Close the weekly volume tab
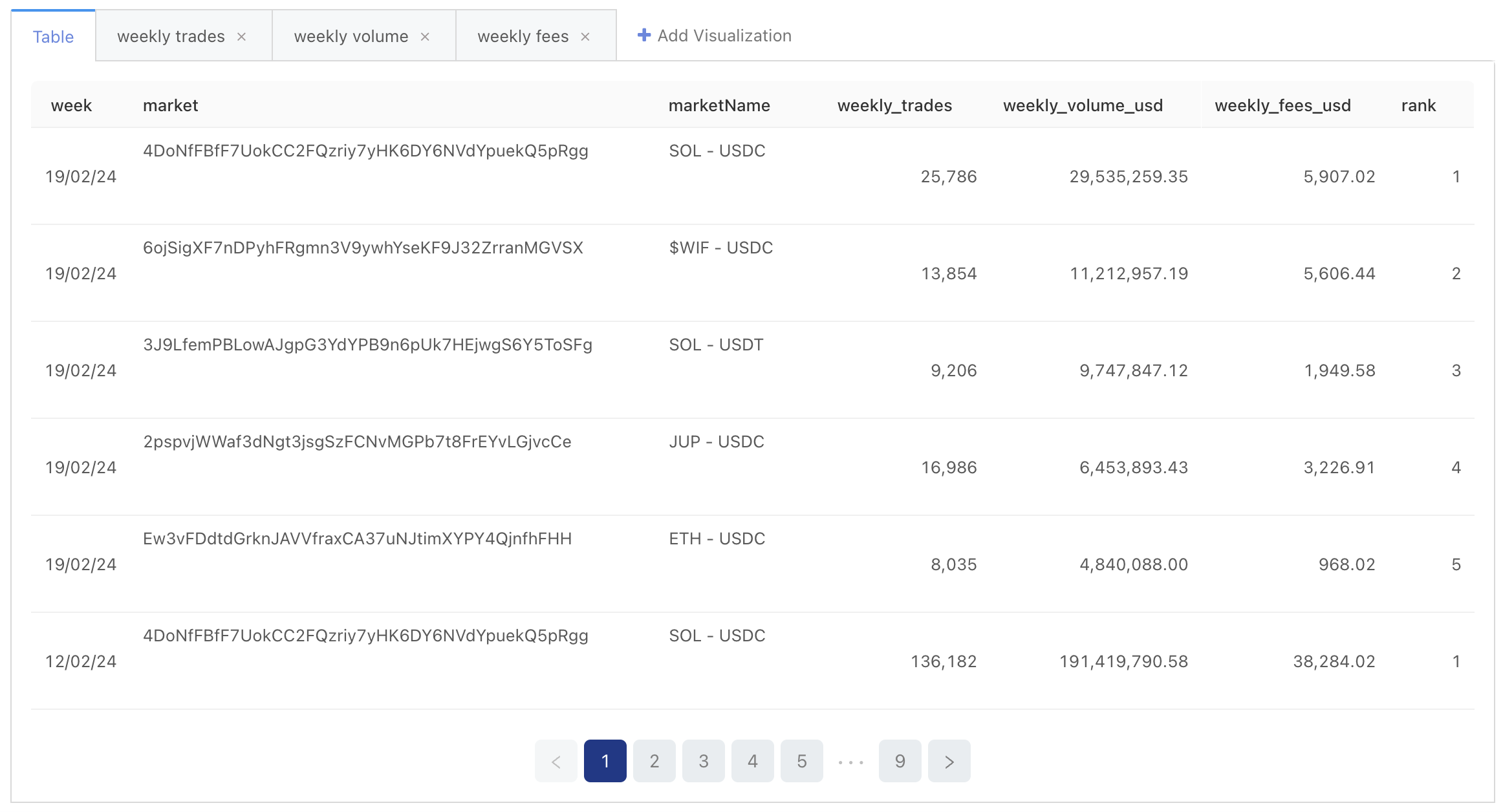 425,37
